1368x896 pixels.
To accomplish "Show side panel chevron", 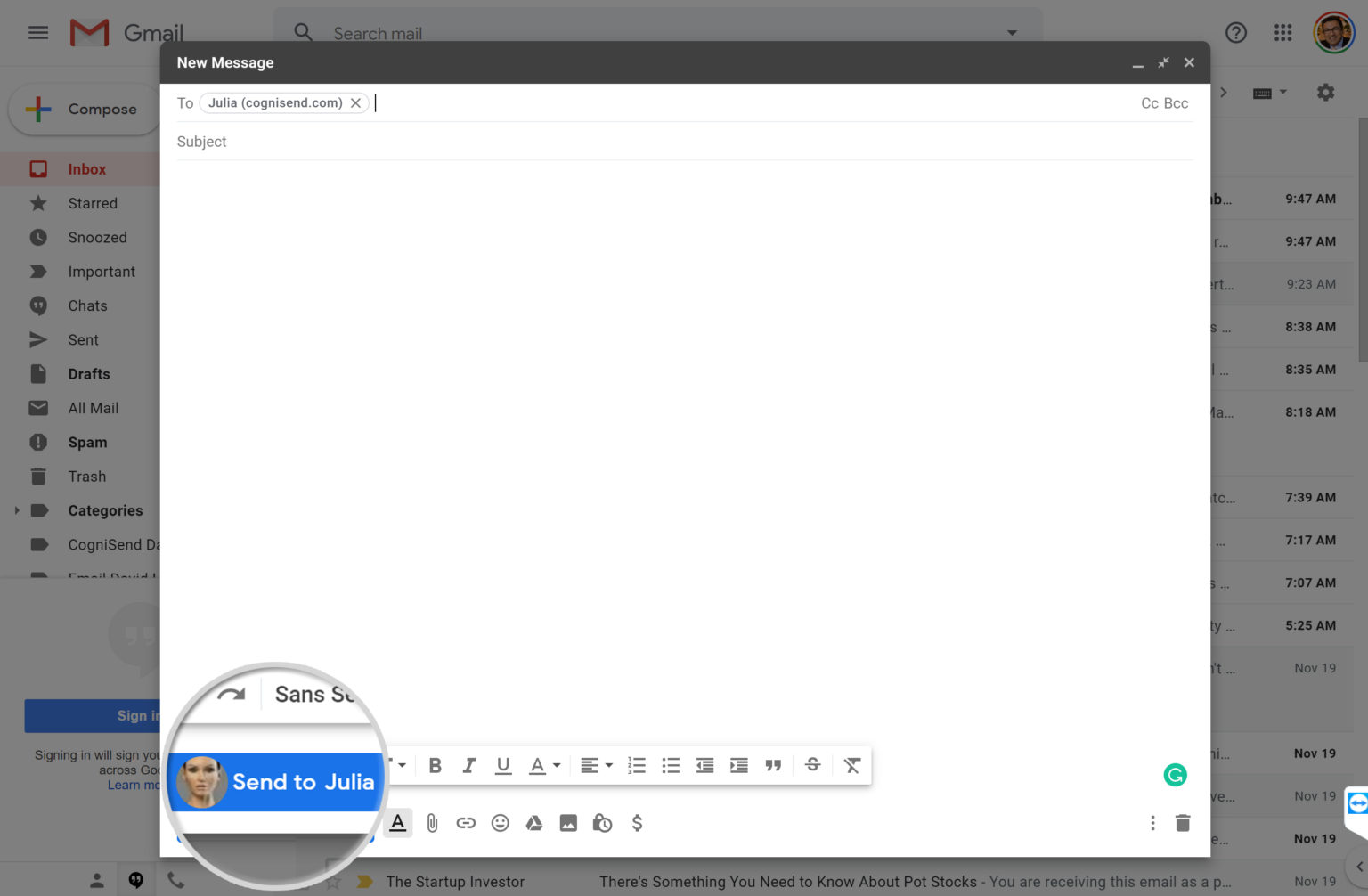I will click(1359, 867).
